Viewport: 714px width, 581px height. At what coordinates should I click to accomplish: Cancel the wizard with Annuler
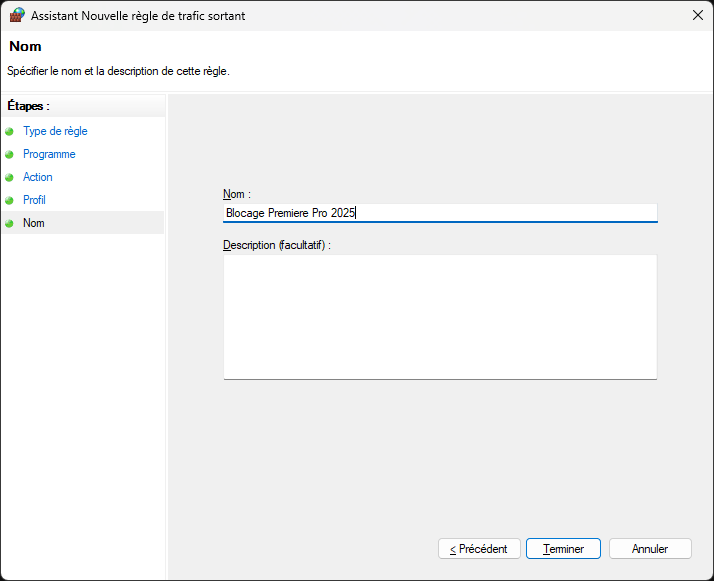pos(650,549)
